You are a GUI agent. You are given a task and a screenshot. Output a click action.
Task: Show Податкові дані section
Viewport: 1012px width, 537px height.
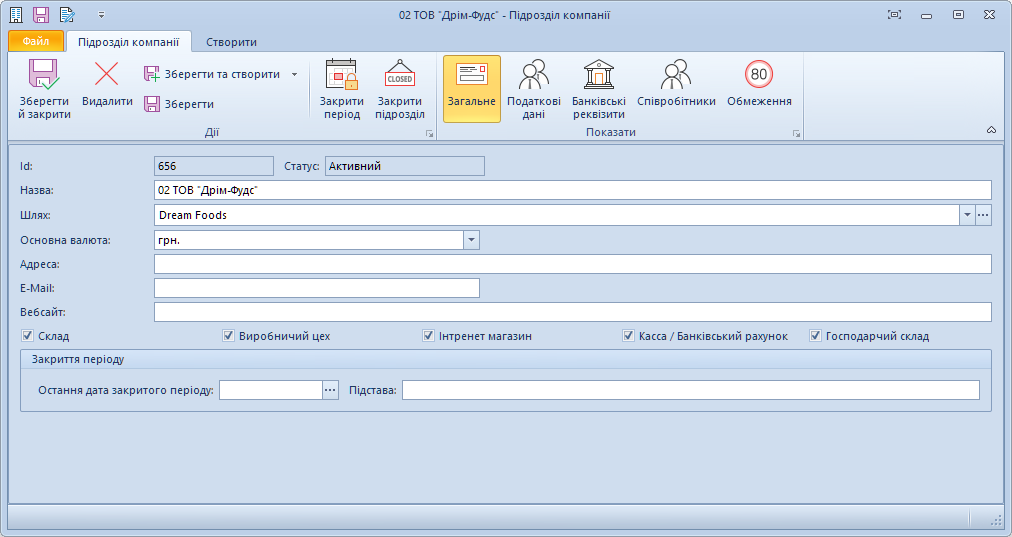pyautogui.click(x=533, y=75)
